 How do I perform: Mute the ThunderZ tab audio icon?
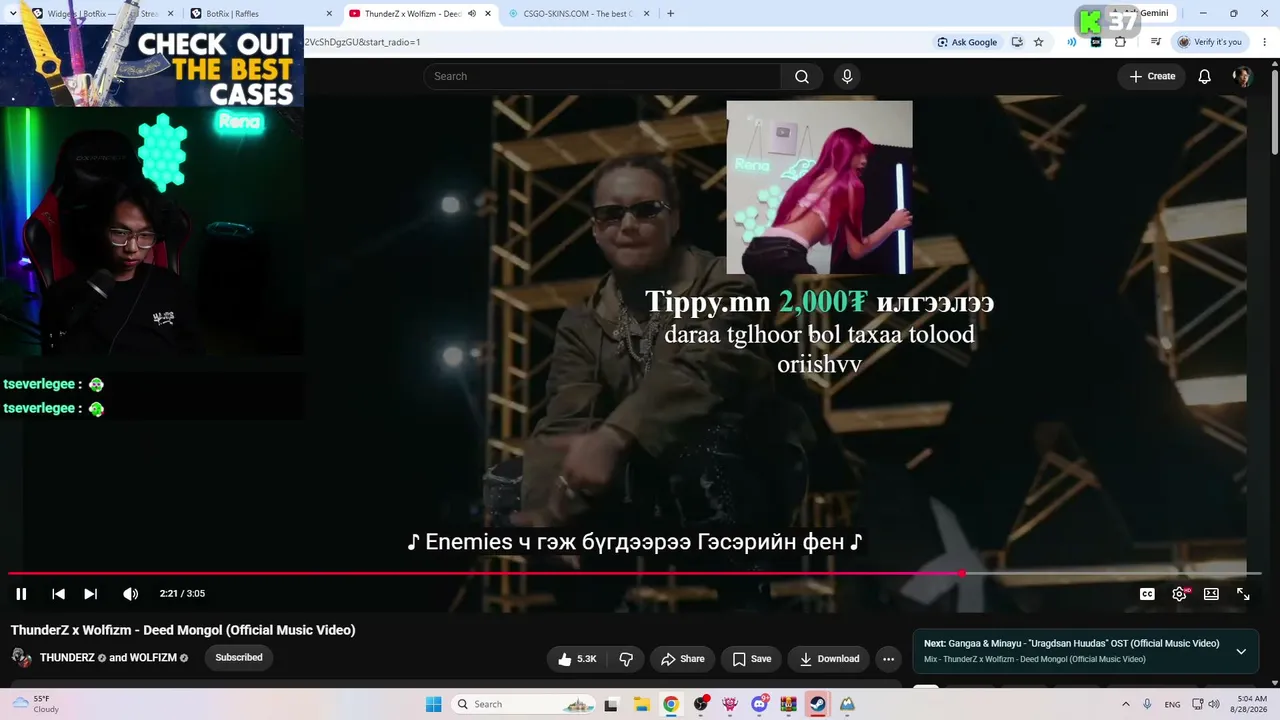[x=472, y=14]
